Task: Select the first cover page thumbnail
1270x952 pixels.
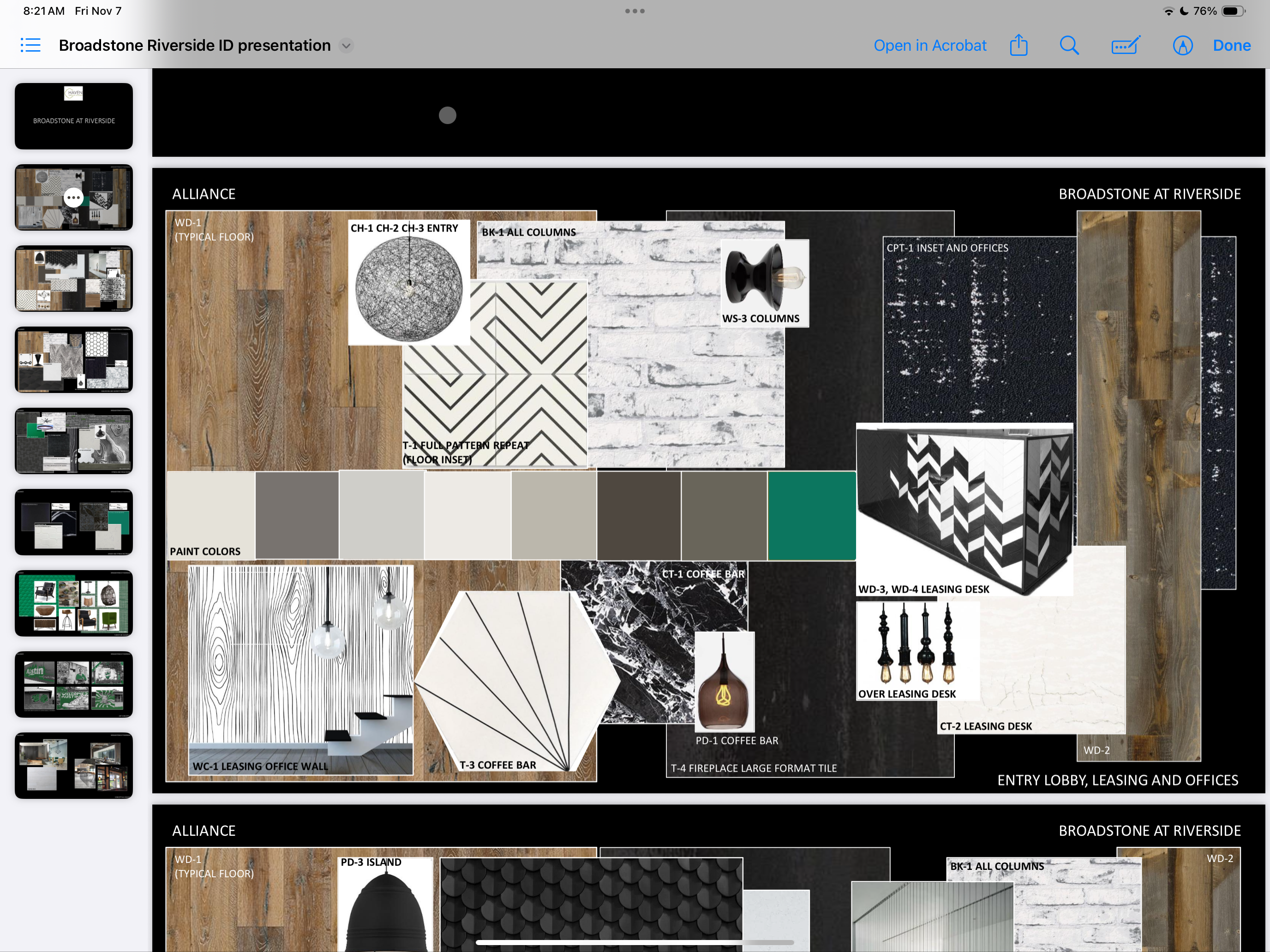Action: [x=73, y=116]
